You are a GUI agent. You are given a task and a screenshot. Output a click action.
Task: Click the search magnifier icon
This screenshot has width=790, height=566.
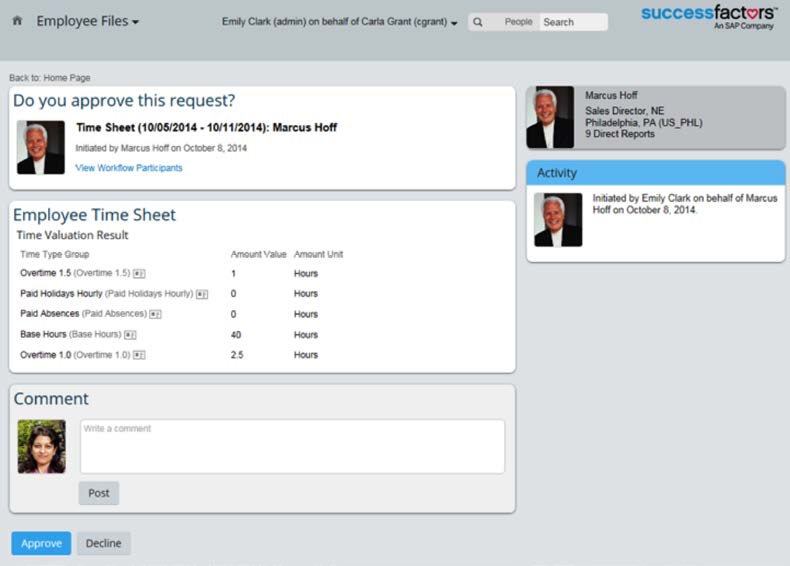coord(478,22)
